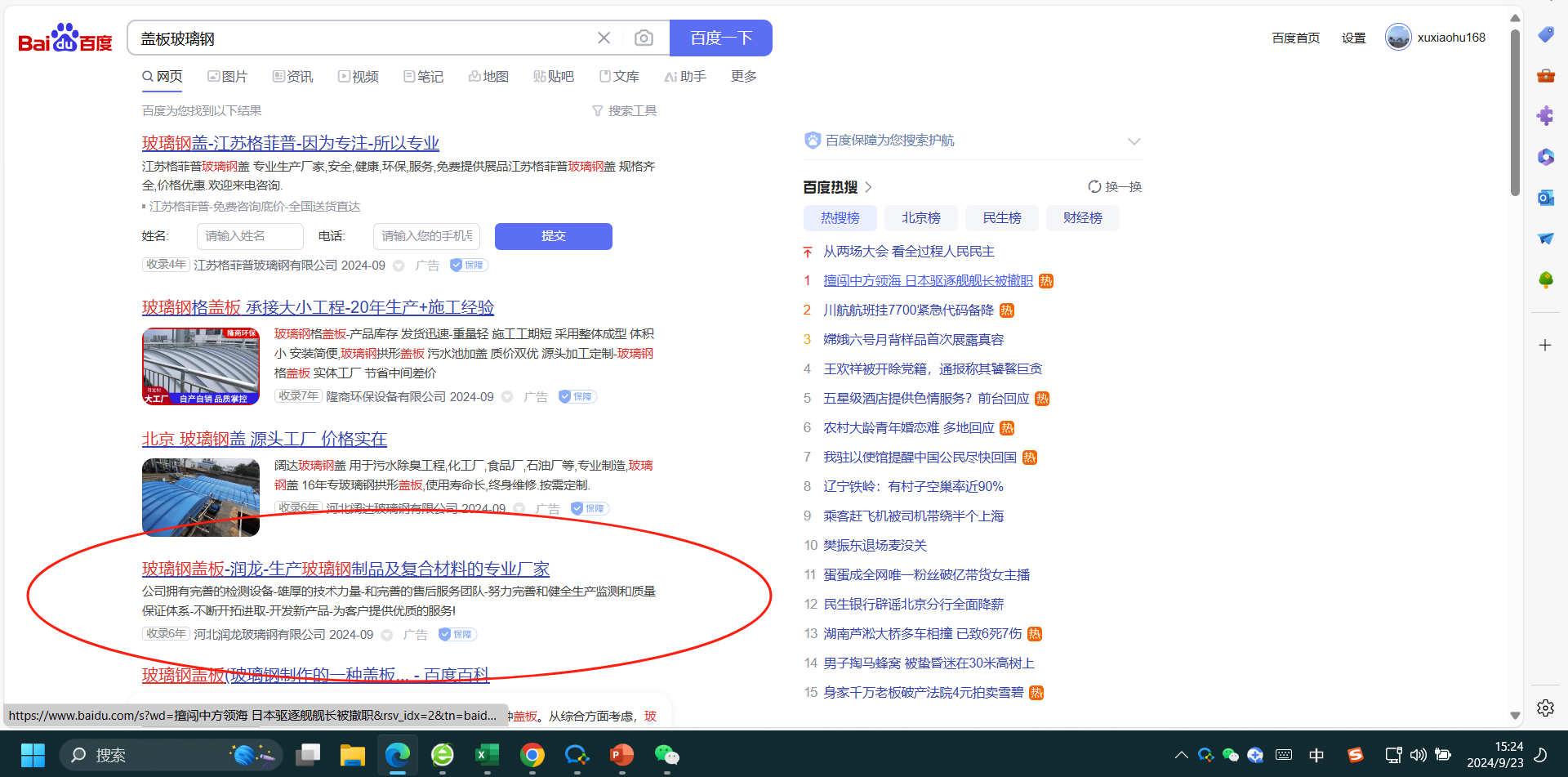This screenshot has height=777, width=1568.
Task: Expand the system tray hidden icons
Action: [1181, 755]
